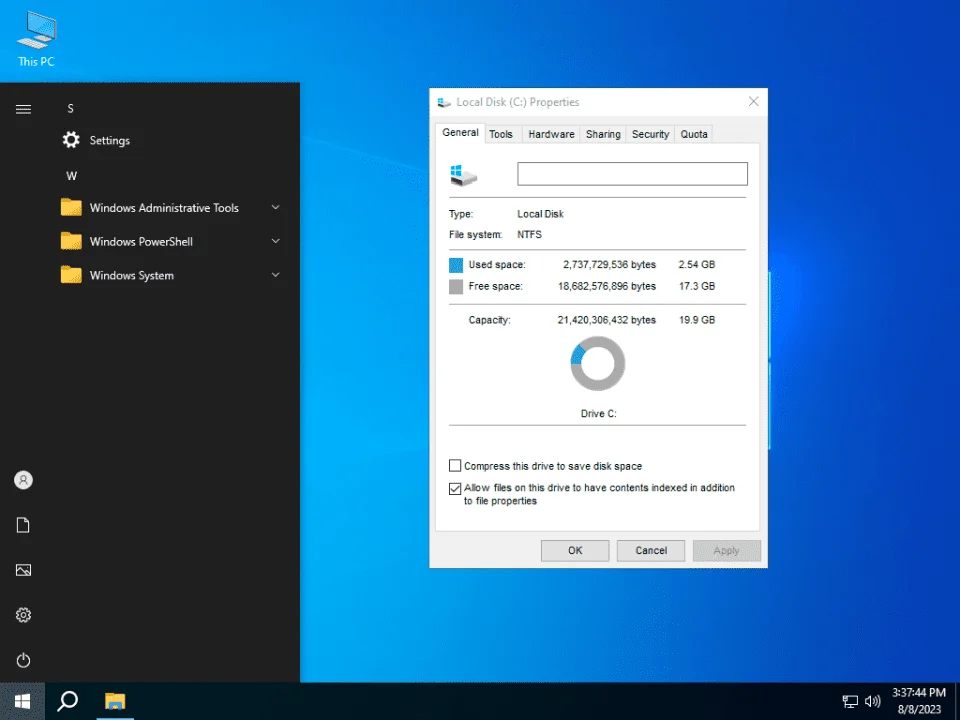Click the OK button
The height and width of the screenshot is (720, 960).
tap(575, 550)
